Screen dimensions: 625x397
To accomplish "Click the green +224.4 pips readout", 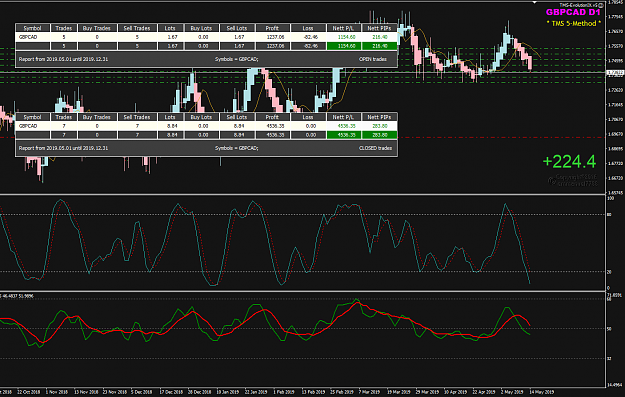I will pos(569,161).
